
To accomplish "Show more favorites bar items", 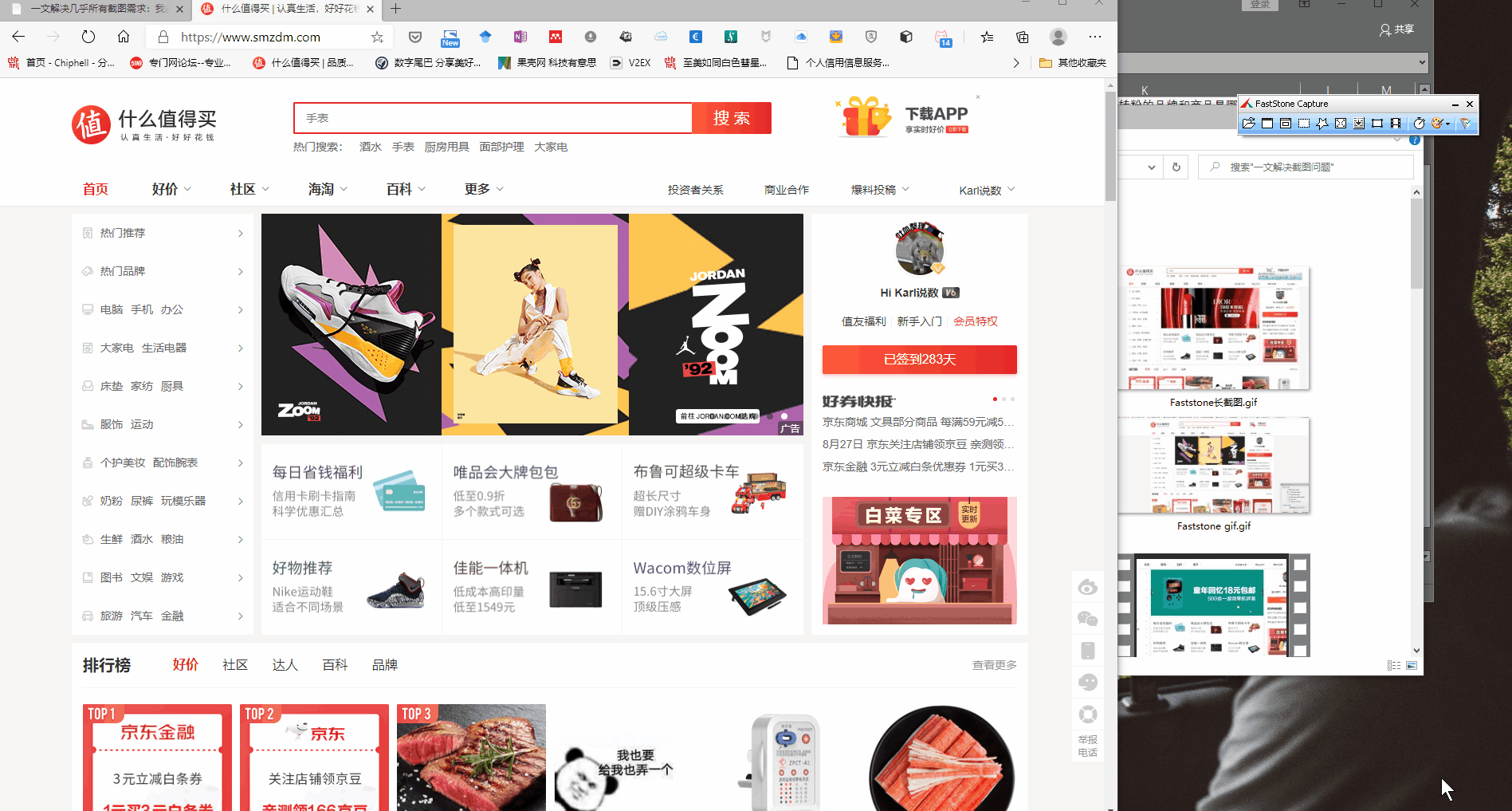I will [x=1016, y=63].
